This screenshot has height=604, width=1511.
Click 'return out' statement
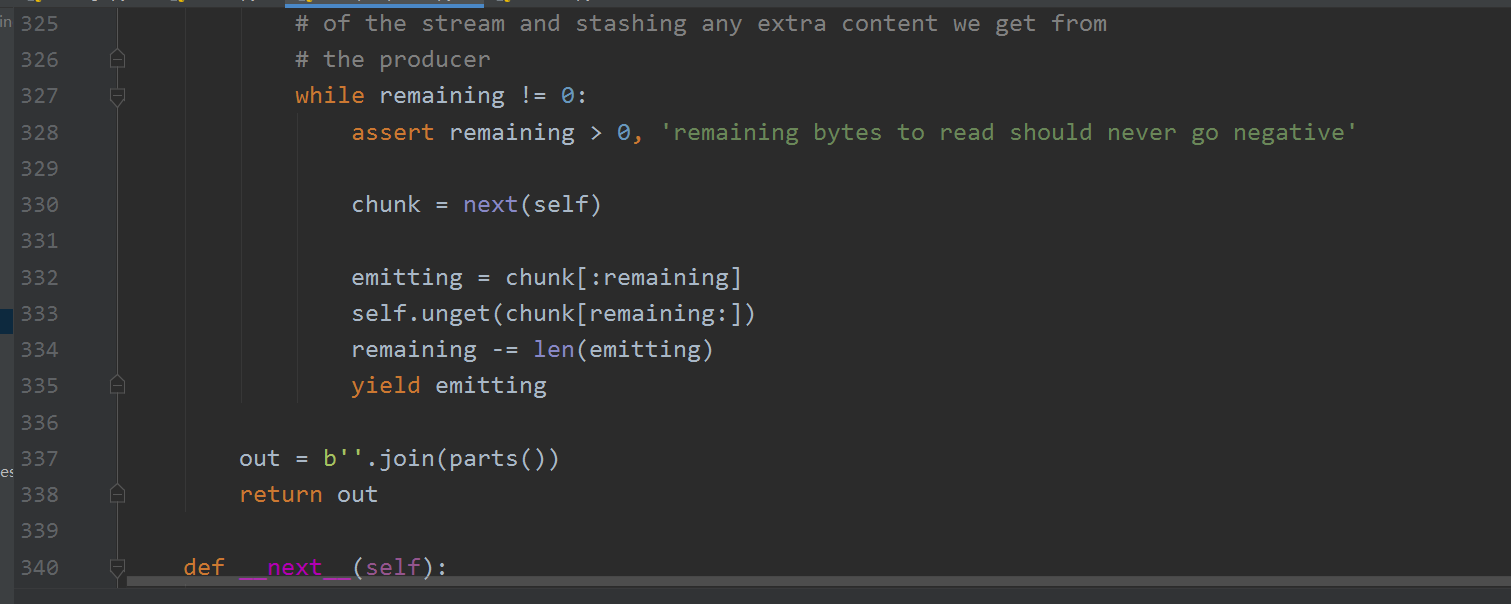pyautogui.click(x=309, y=494)
